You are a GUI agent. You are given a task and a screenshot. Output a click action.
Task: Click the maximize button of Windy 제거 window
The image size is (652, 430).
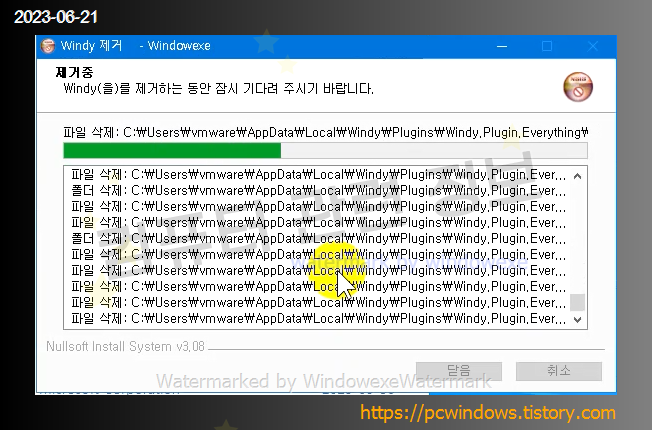[x=547, y=46]
